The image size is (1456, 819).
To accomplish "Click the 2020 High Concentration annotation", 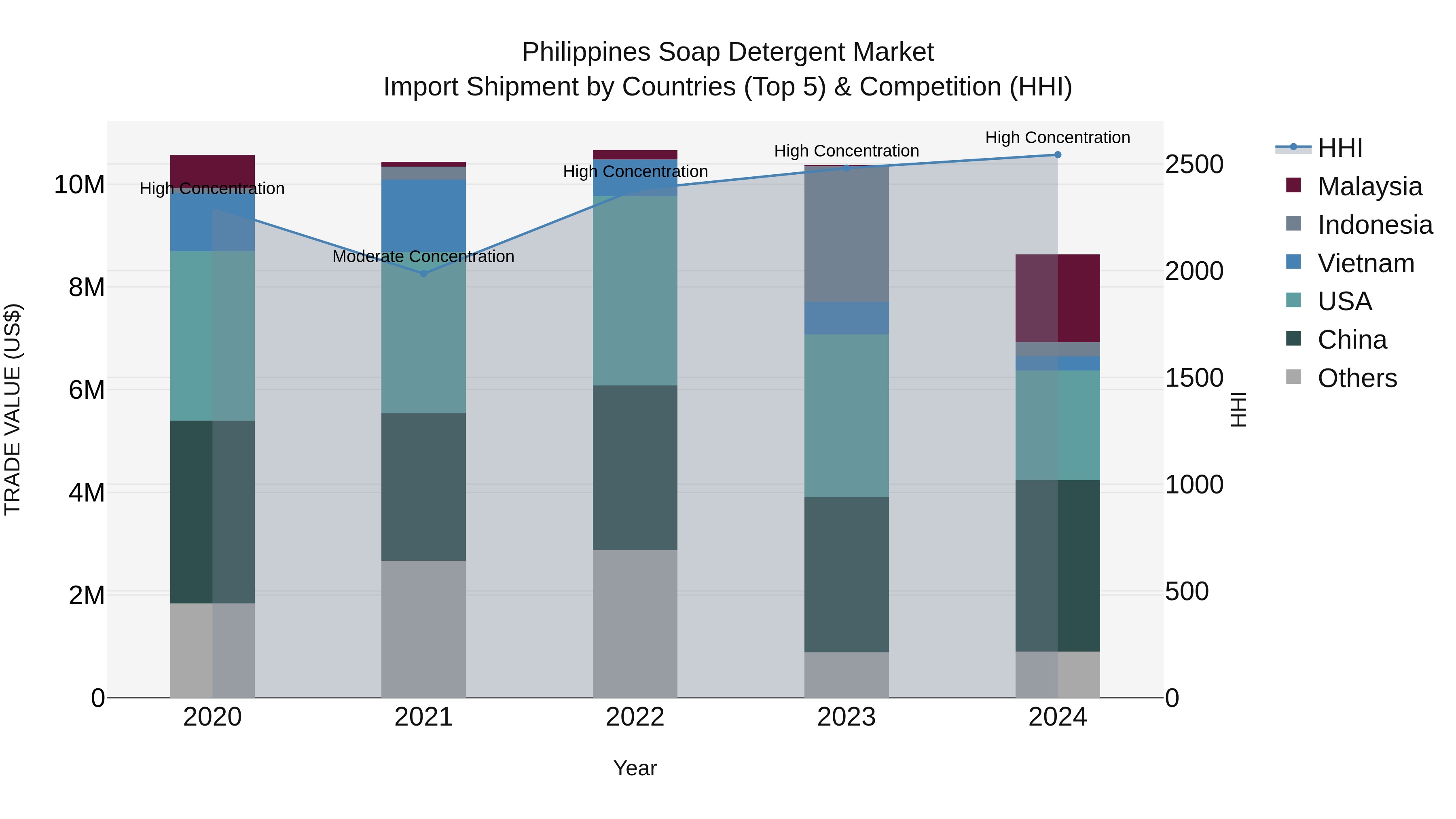I will pyautogui.click(x=212, y=188).
